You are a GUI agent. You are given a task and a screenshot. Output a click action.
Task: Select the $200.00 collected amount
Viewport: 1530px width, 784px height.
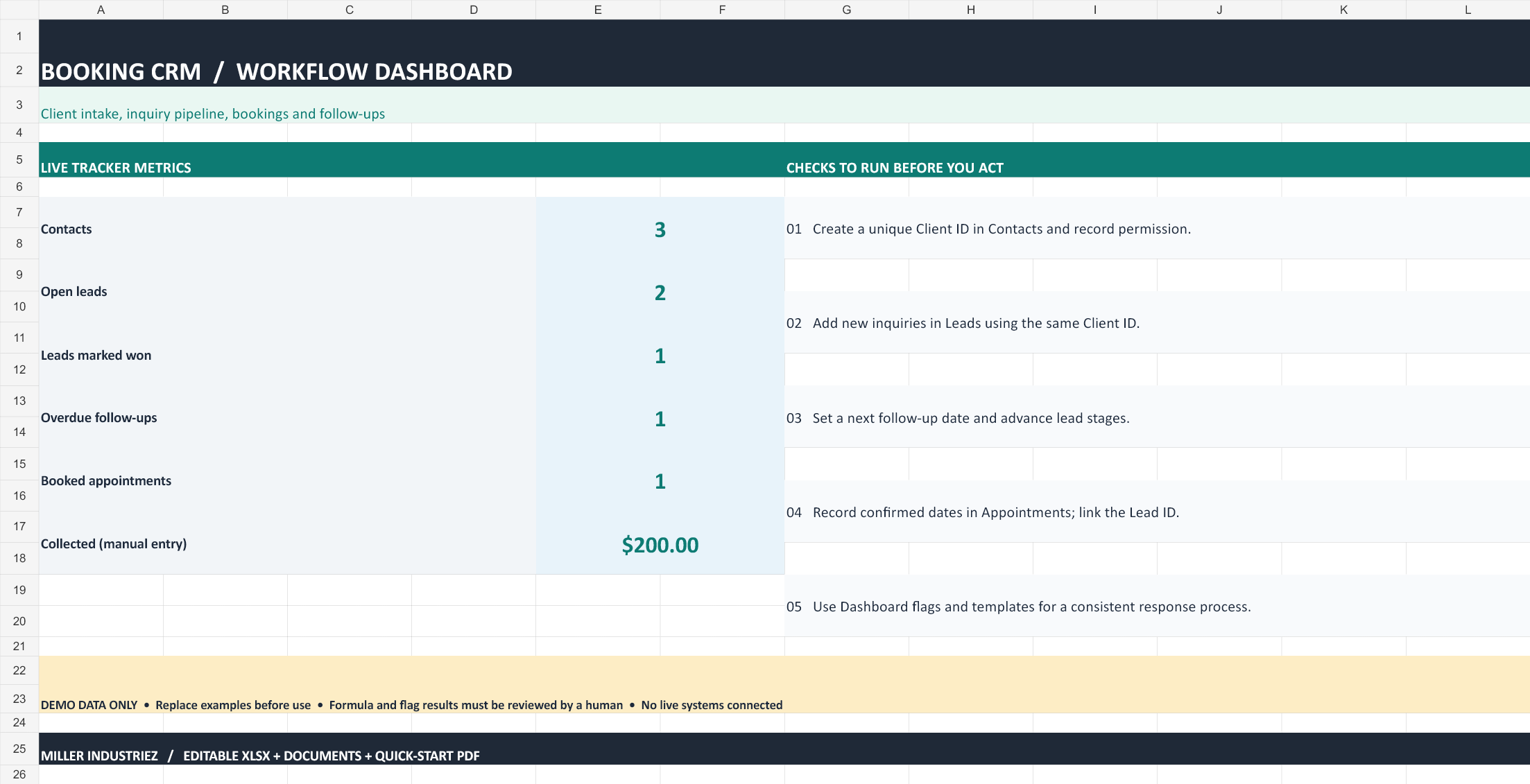click(x=660, y=545)
